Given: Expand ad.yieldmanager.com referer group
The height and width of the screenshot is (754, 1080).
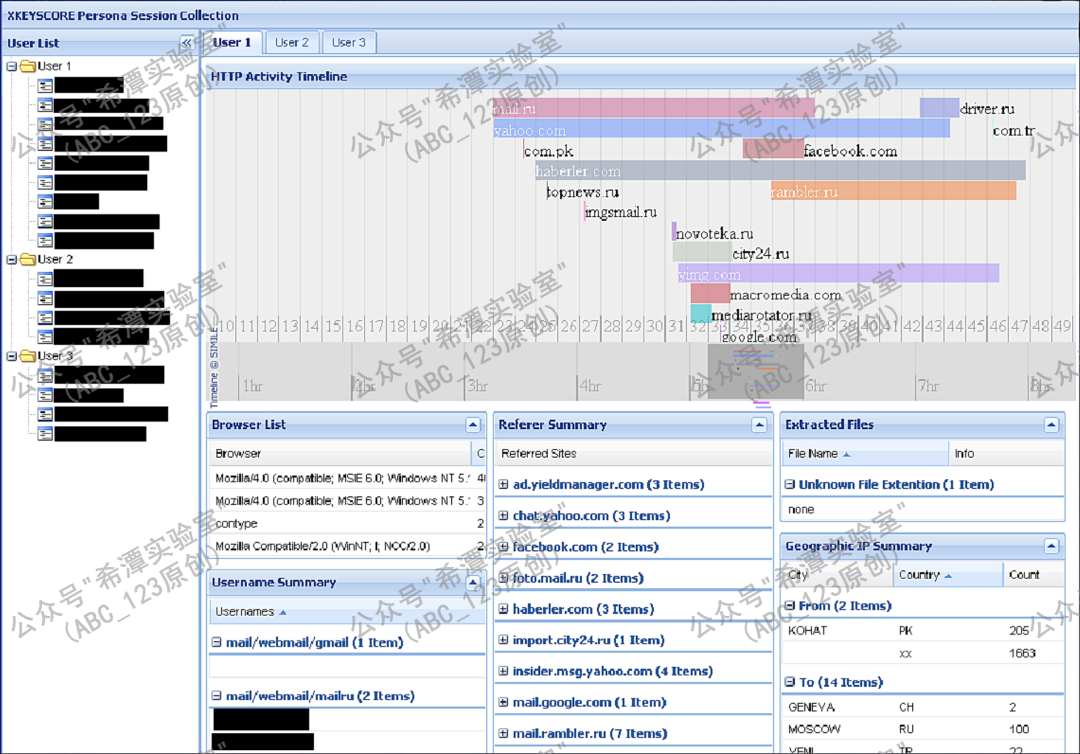Looking at the screenshot, I should (x=503, y=485).
